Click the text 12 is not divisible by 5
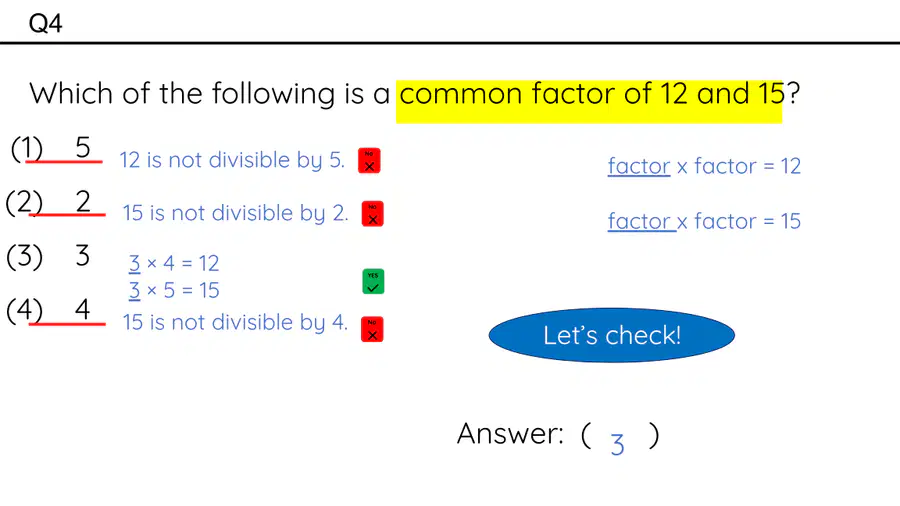The image size is (900, 506). click(232, 160)
